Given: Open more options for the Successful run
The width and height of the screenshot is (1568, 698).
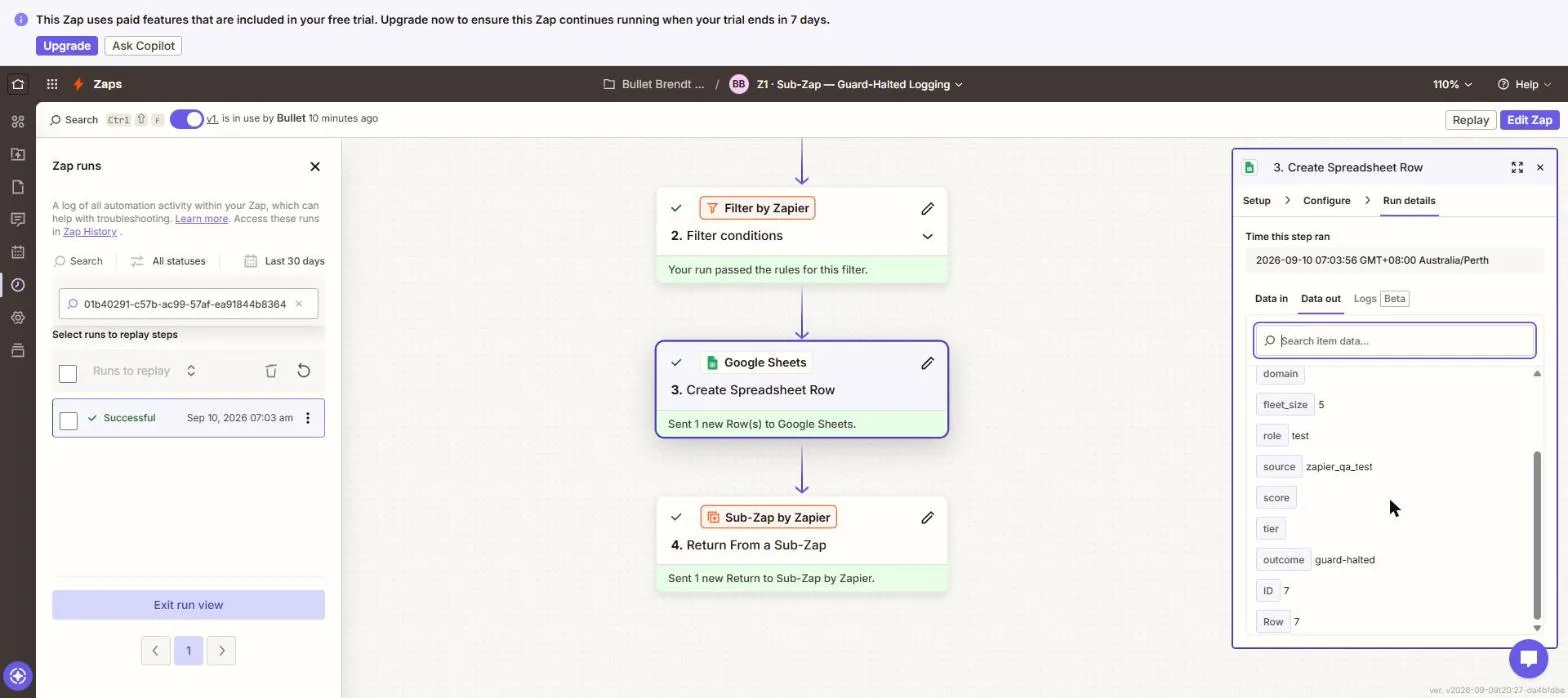Looking at the screenshot, I should (308, 418).
